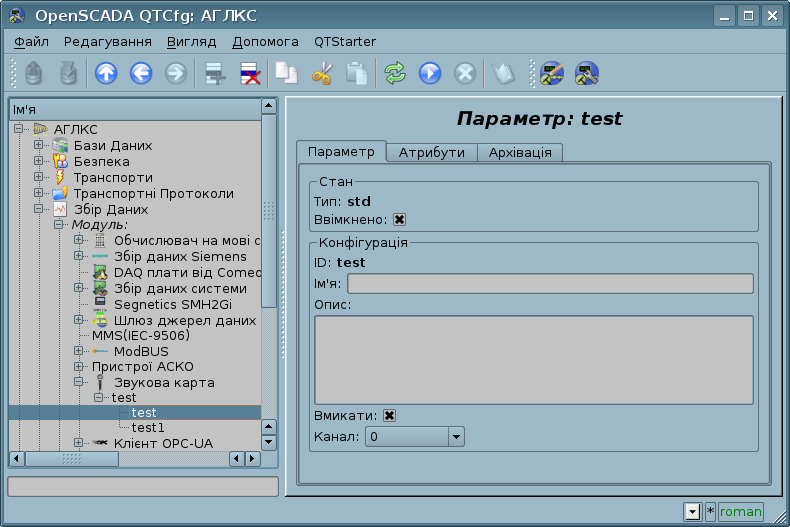Click the scissors Cut icon

pyautogui.click(x=321, y=73)
